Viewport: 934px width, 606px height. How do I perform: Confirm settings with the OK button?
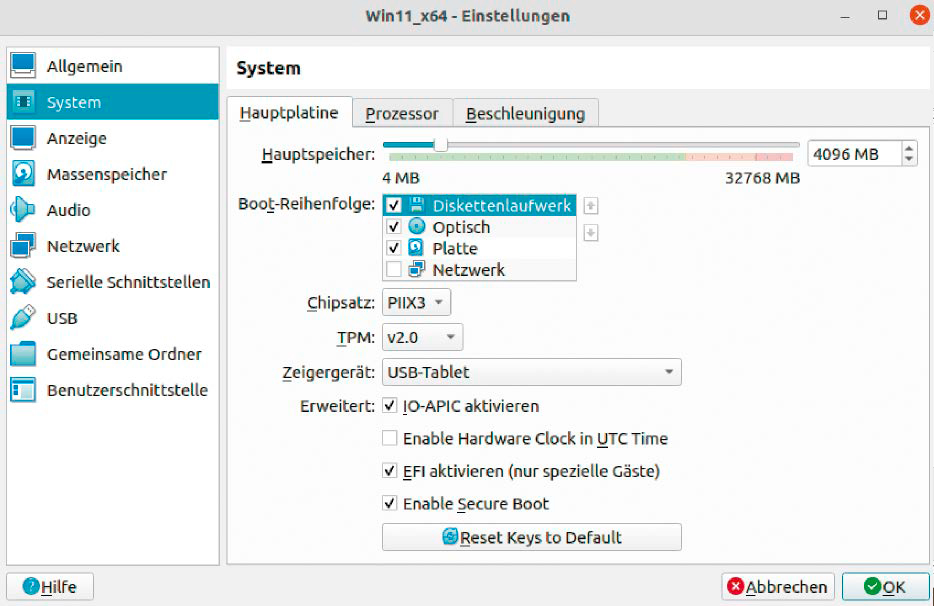885,587
